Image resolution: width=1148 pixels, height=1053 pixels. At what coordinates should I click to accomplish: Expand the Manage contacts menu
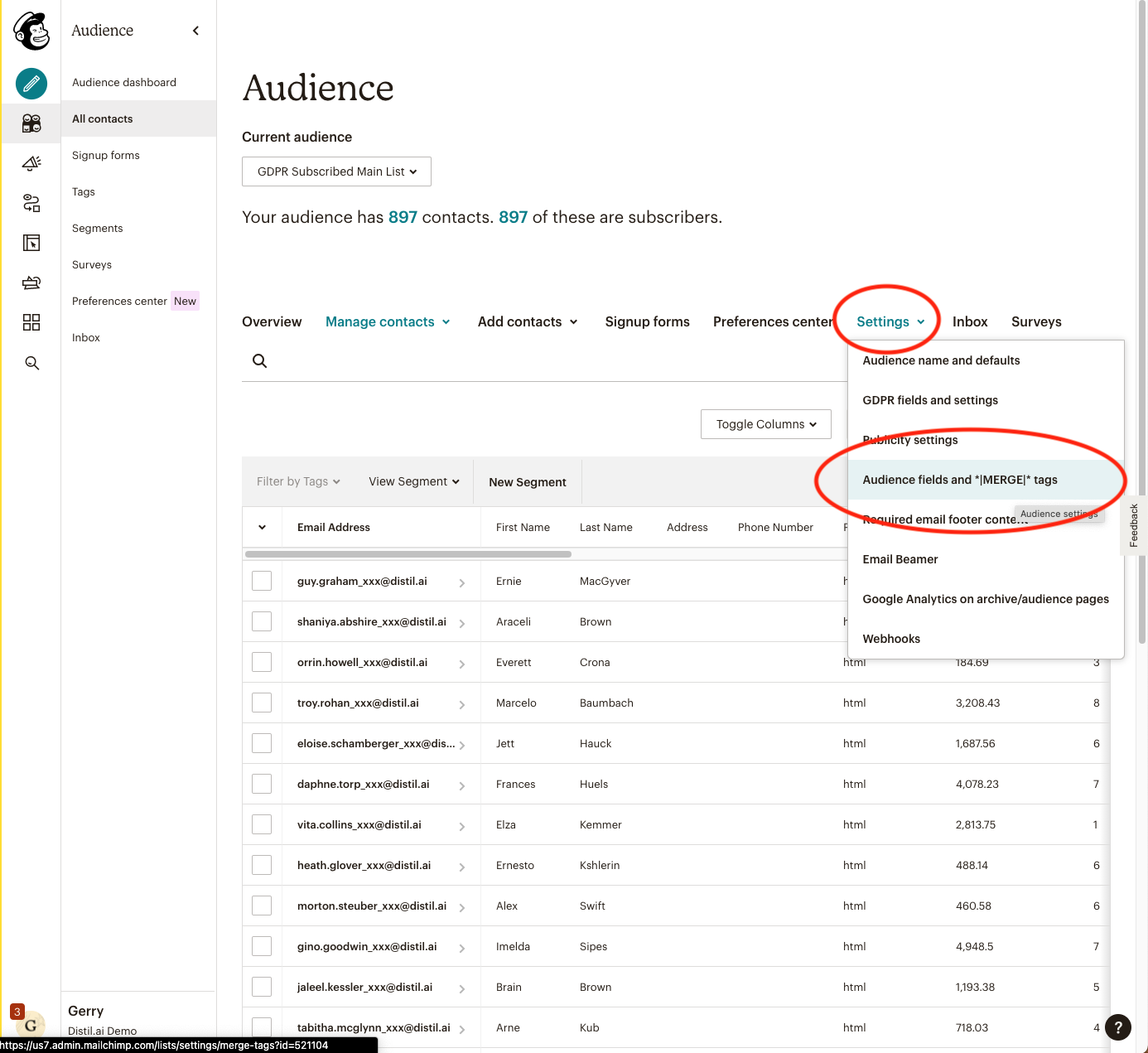click(388, 321)
